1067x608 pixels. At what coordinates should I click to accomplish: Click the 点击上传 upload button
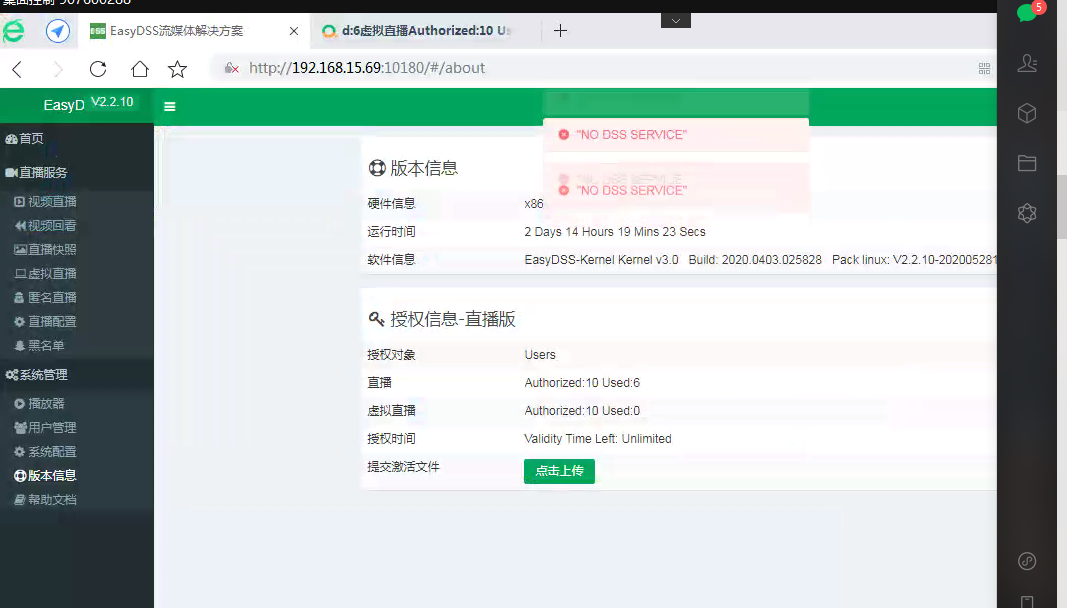click(x=559, y=470)
